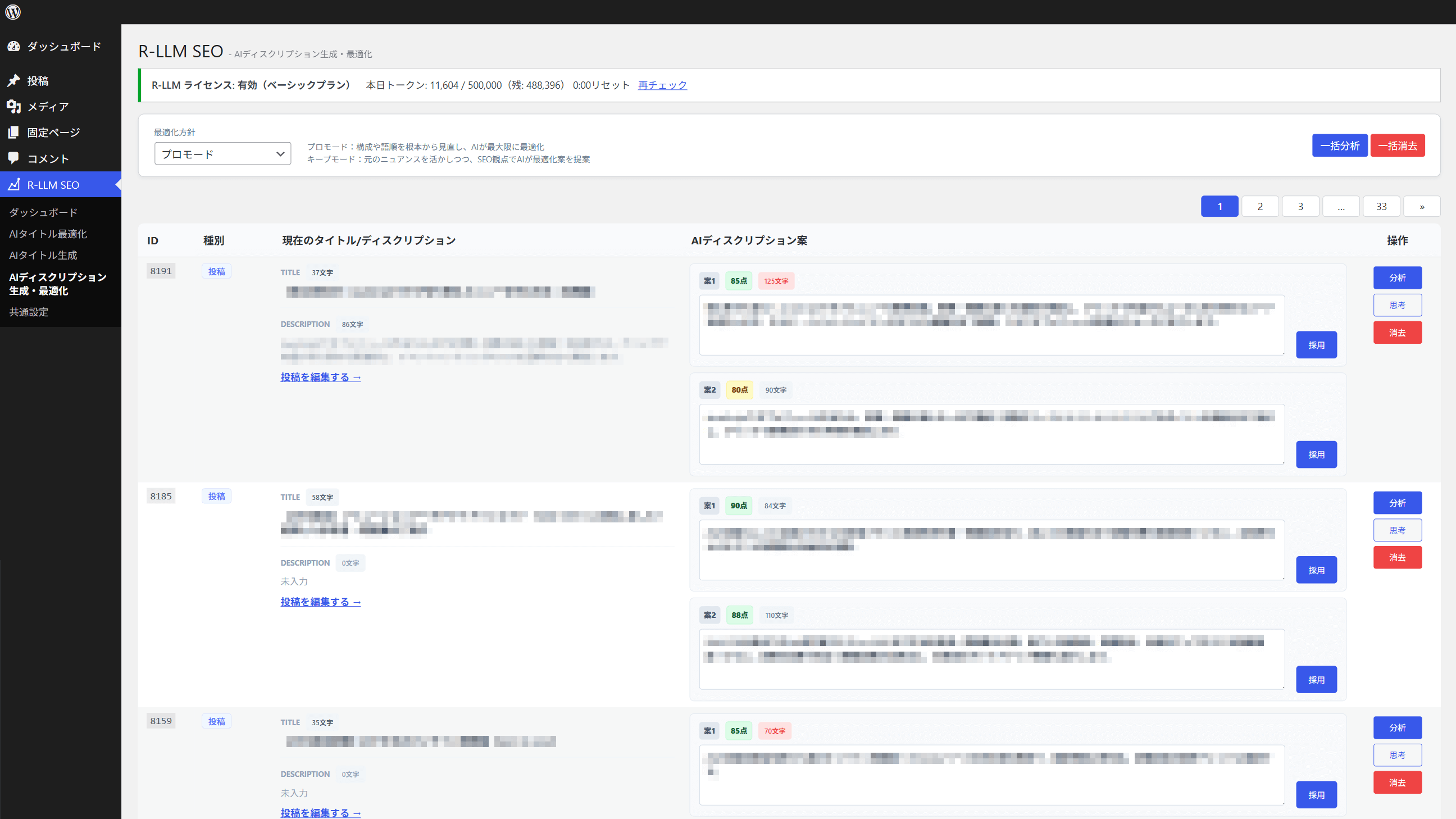This screenshot has width=1456, height=819.
Task: Open メディア menu in sidebar
Action: 61,106
